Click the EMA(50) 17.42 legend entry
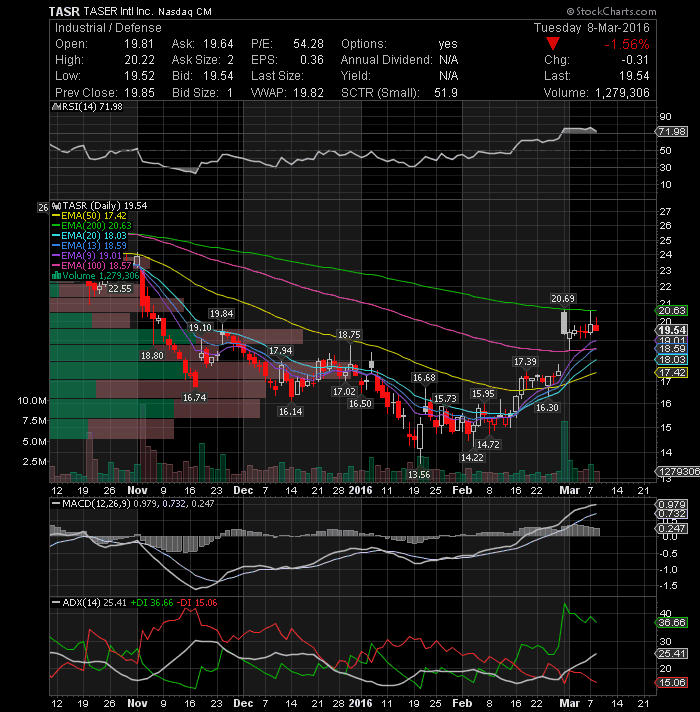 [89, 216]
